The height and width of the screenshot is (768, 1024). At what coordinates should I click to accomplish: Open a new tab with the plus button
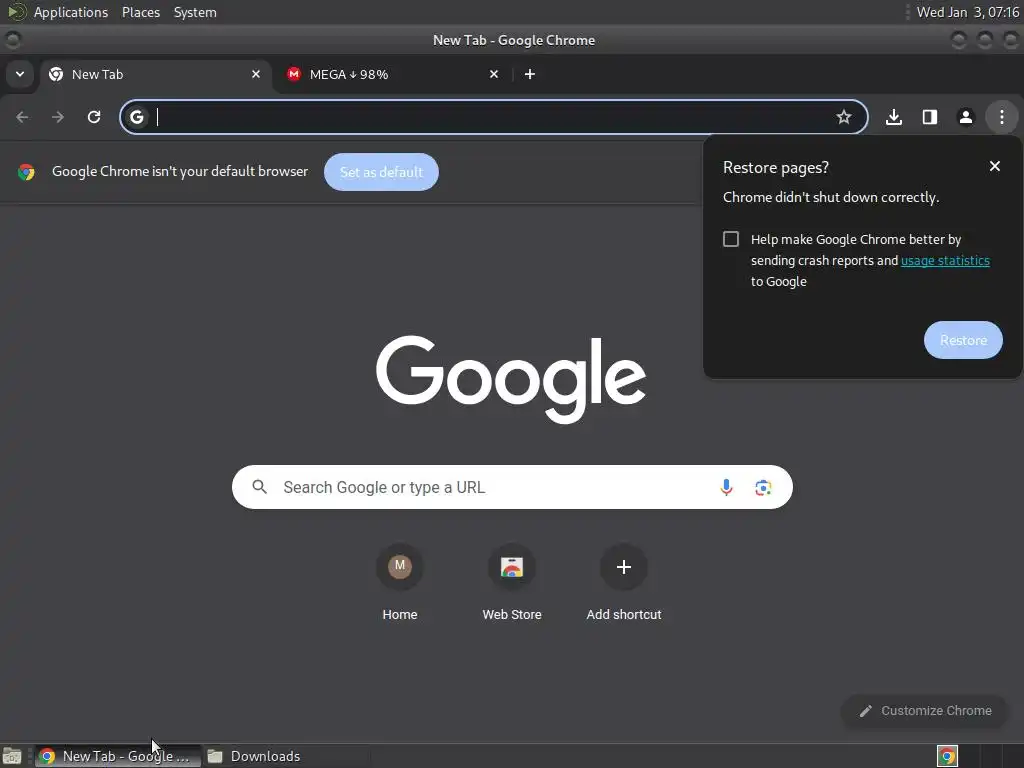(x=530, y=74)
